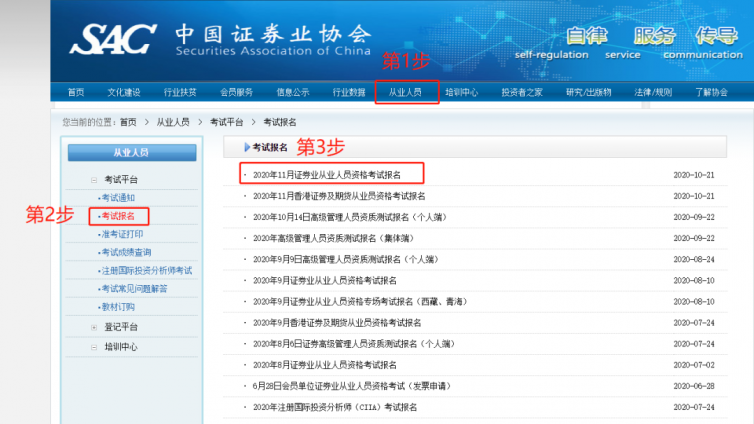This screenshot has height=424, width=754.
Task: Click the SAC logo in header
Action: coord(113,39)
